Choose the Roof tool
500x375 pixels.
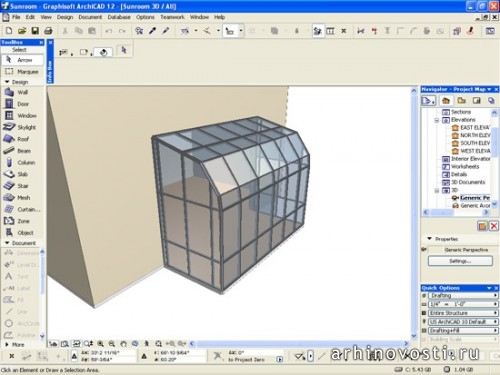coord(22,139)
